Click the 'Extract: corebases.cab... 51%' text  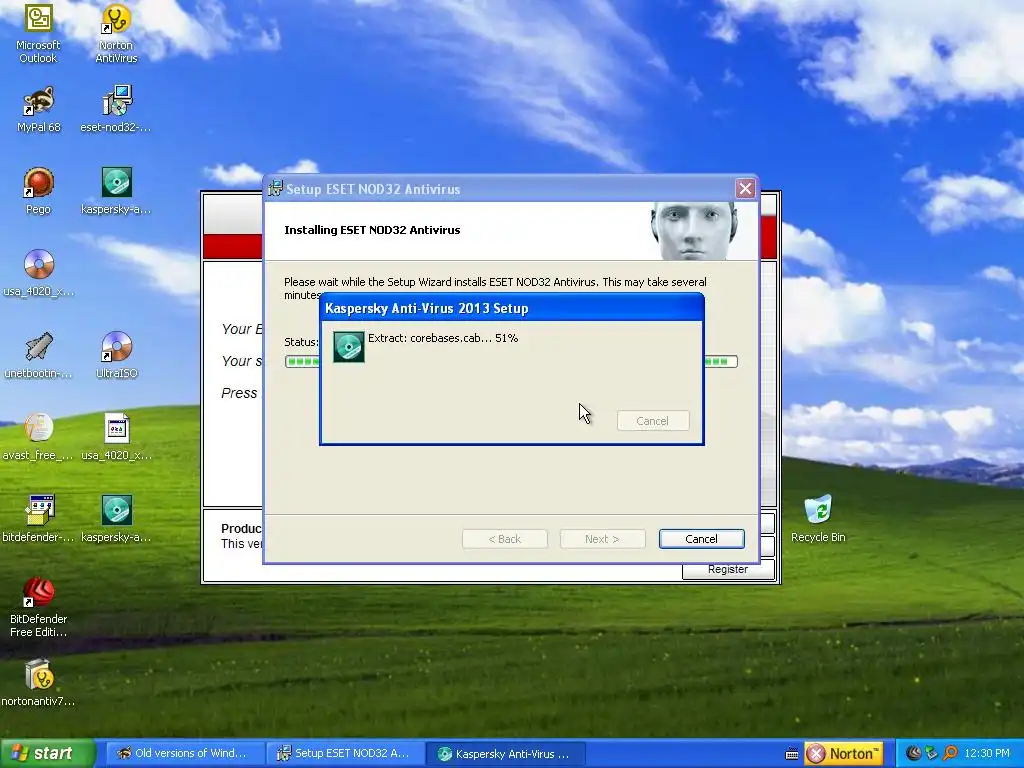[443, 338]
